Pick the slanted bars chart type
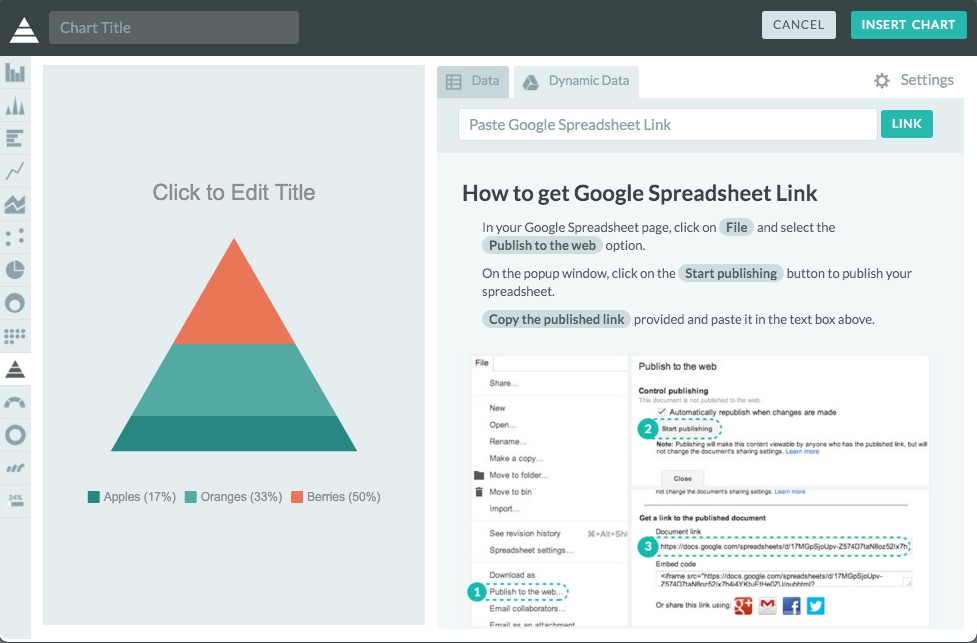The height and width of the screenshot is (643, 977). (x=15, y=468)
